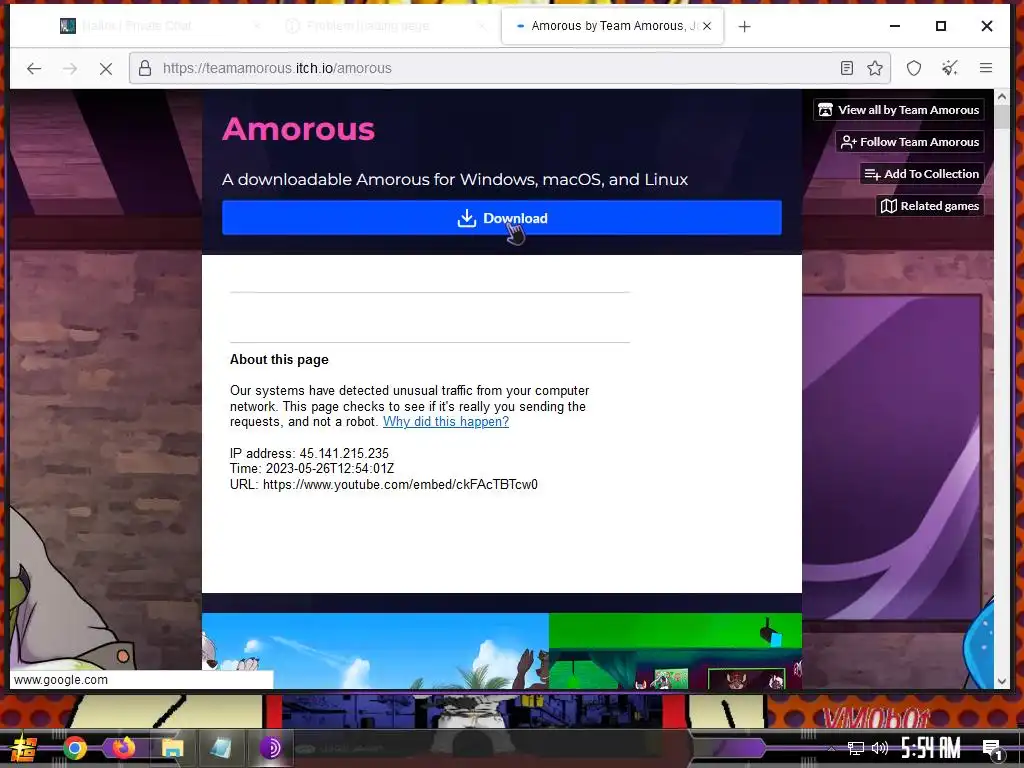Viewport: 1024px width, 768px height.
Task: Click the purple Tor Browser taskbar icon
Action: (x=270, y=748)
